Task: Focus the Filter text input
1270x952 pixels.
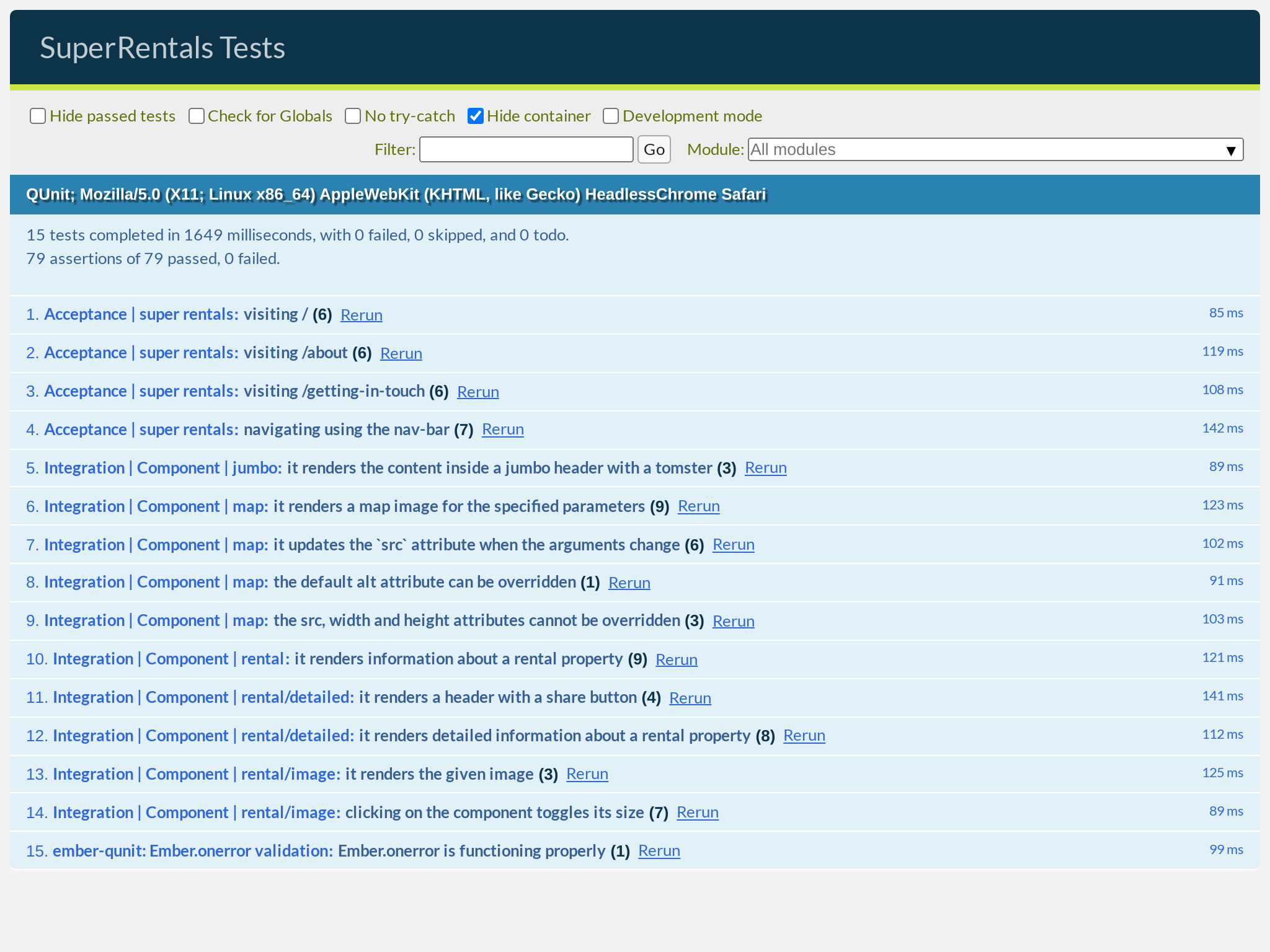Action: click(x=526, y=149)
